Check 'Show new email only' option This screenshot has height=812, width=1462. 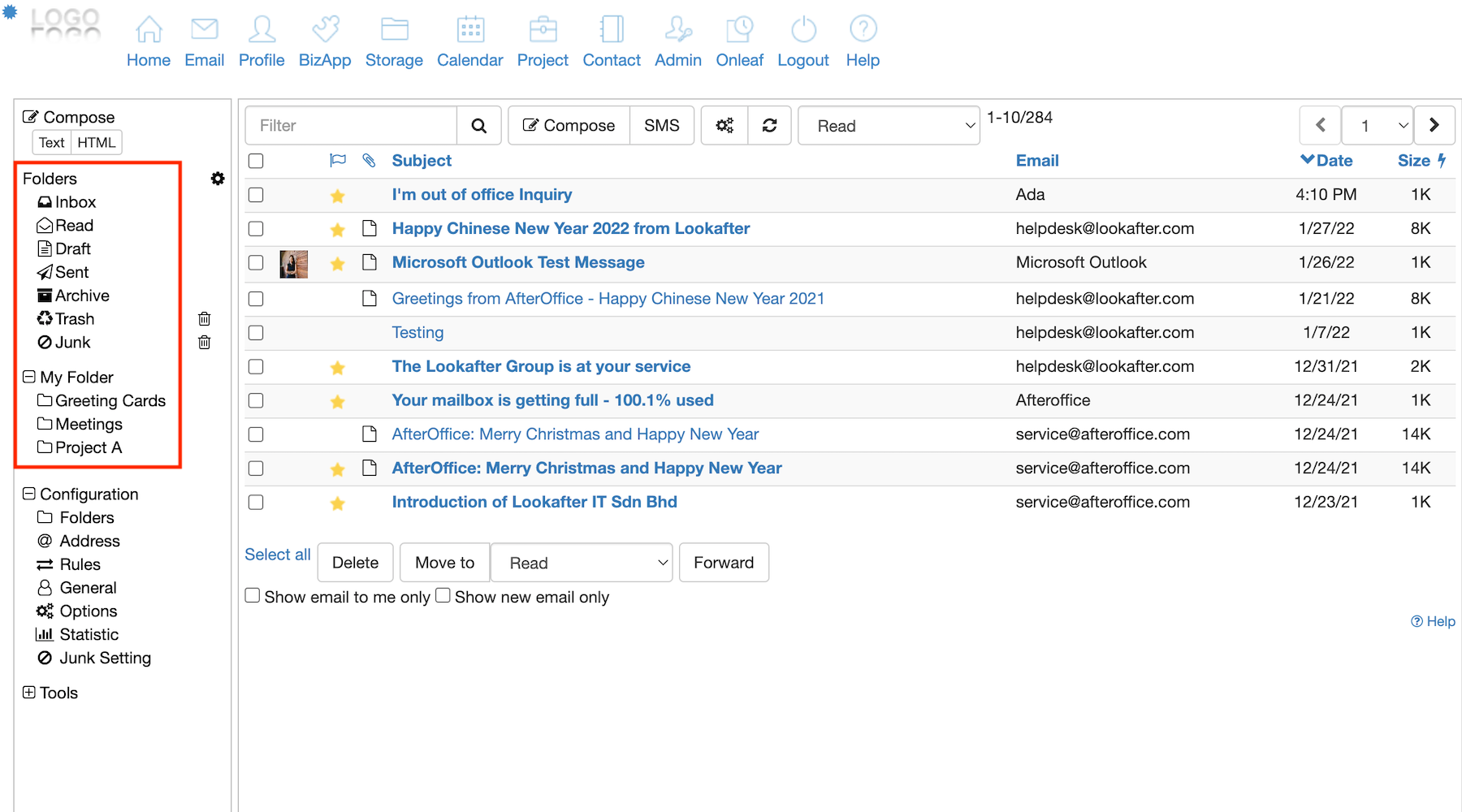(443, 596)
